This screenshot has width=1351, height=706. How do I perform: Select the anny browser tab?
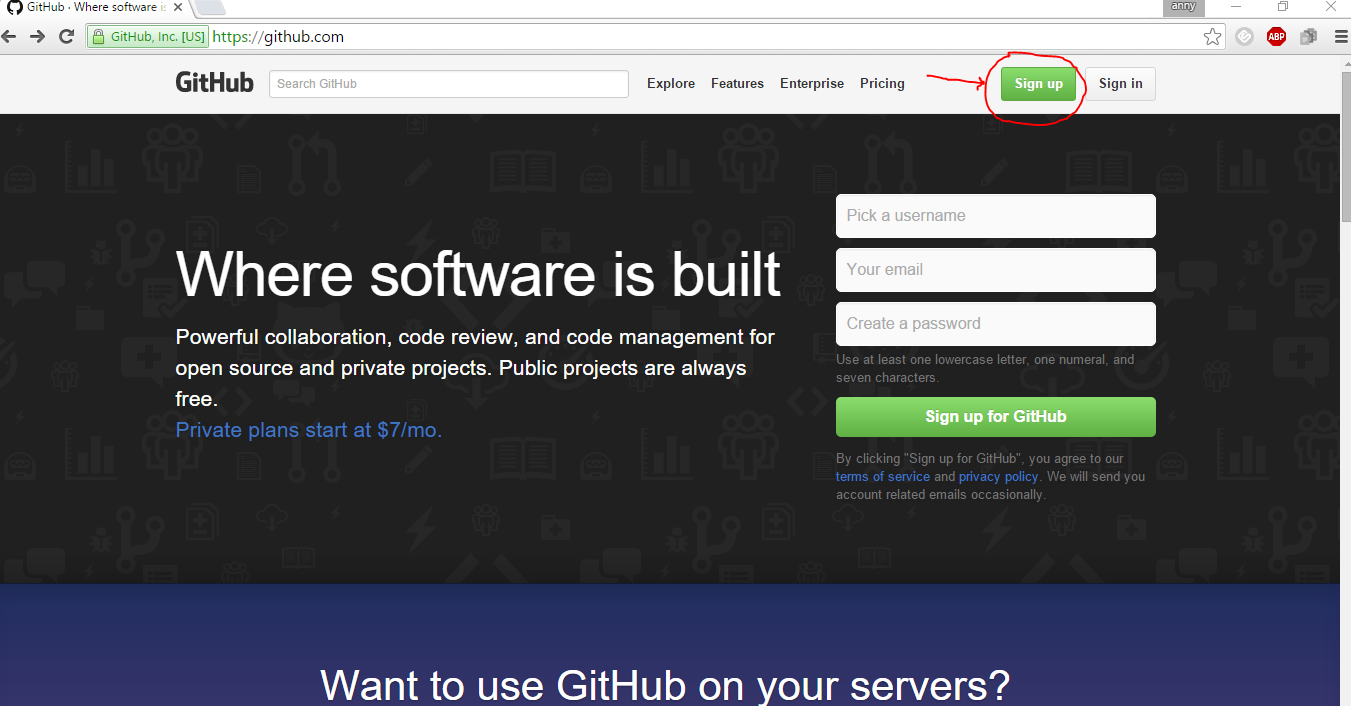(x=1182, y=8)
